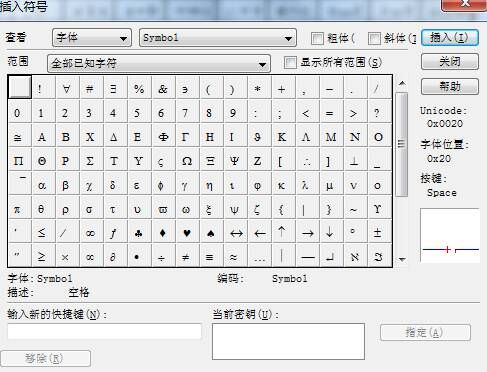
Task: Pick the down arrow symbol
Action: coord(330,233)
